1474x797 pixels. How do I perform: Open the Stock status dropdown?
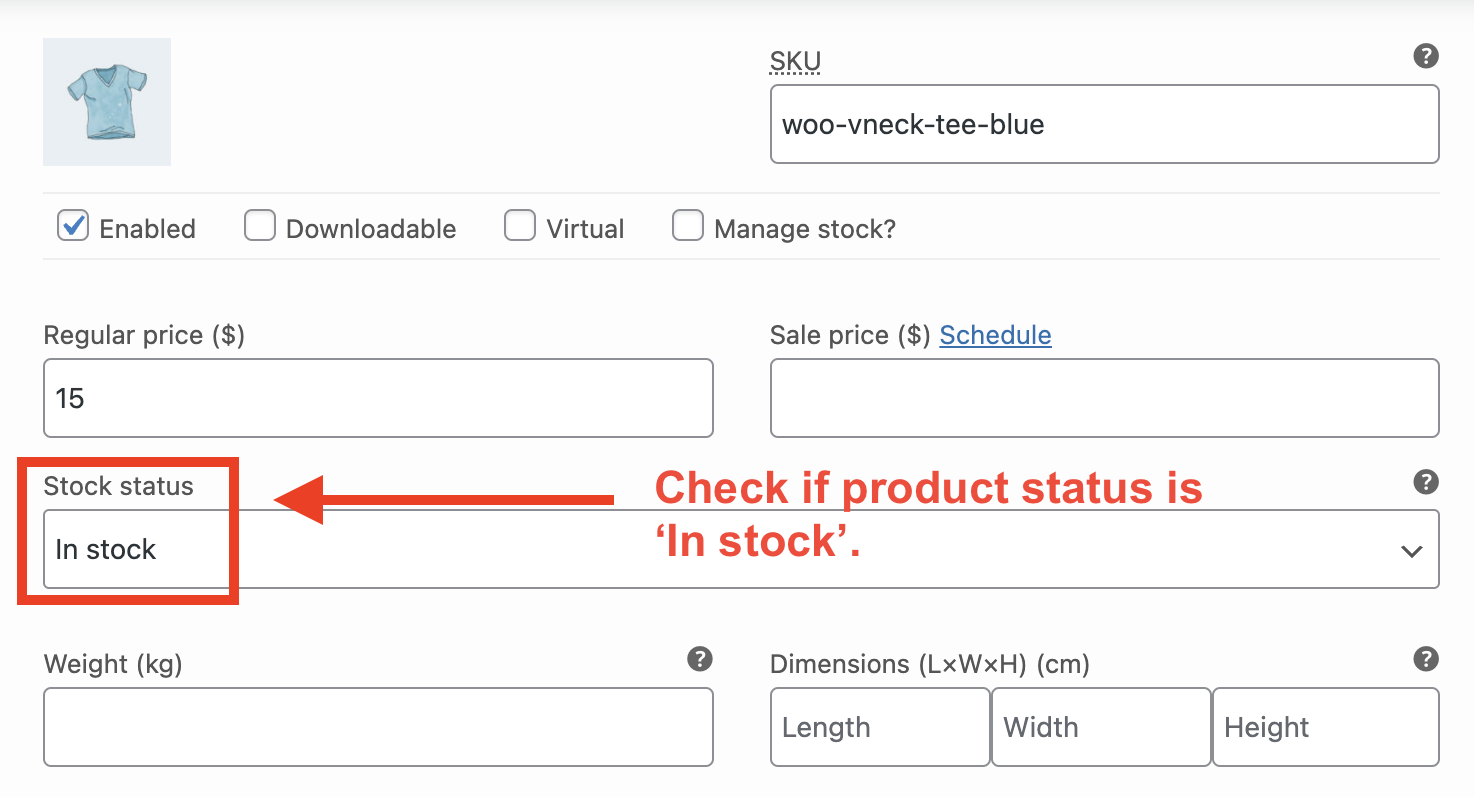741,549
